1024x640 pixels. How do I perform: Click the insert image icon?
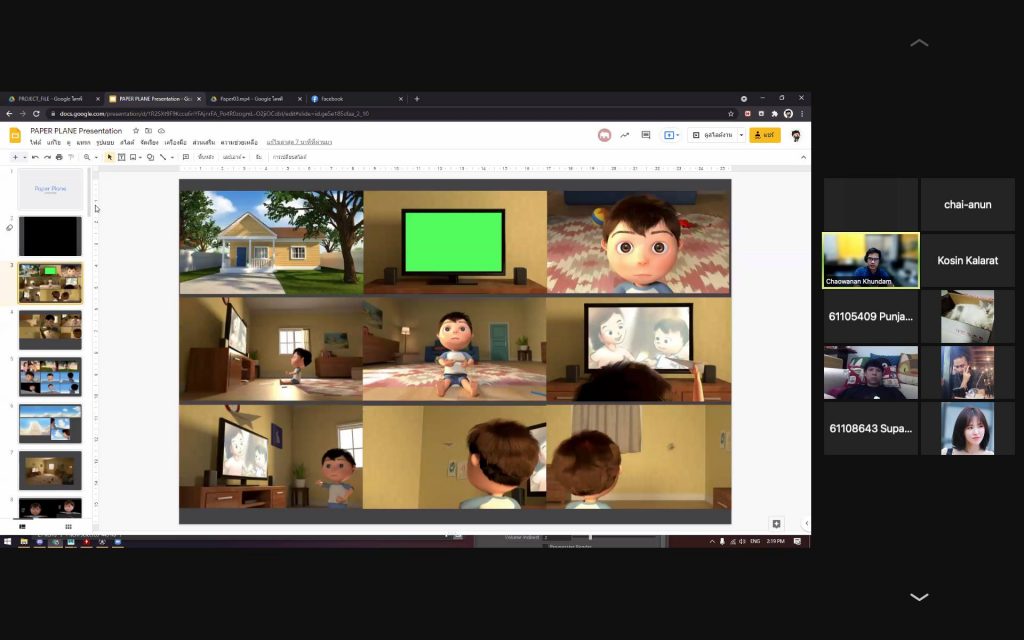[x=133, y=157]
